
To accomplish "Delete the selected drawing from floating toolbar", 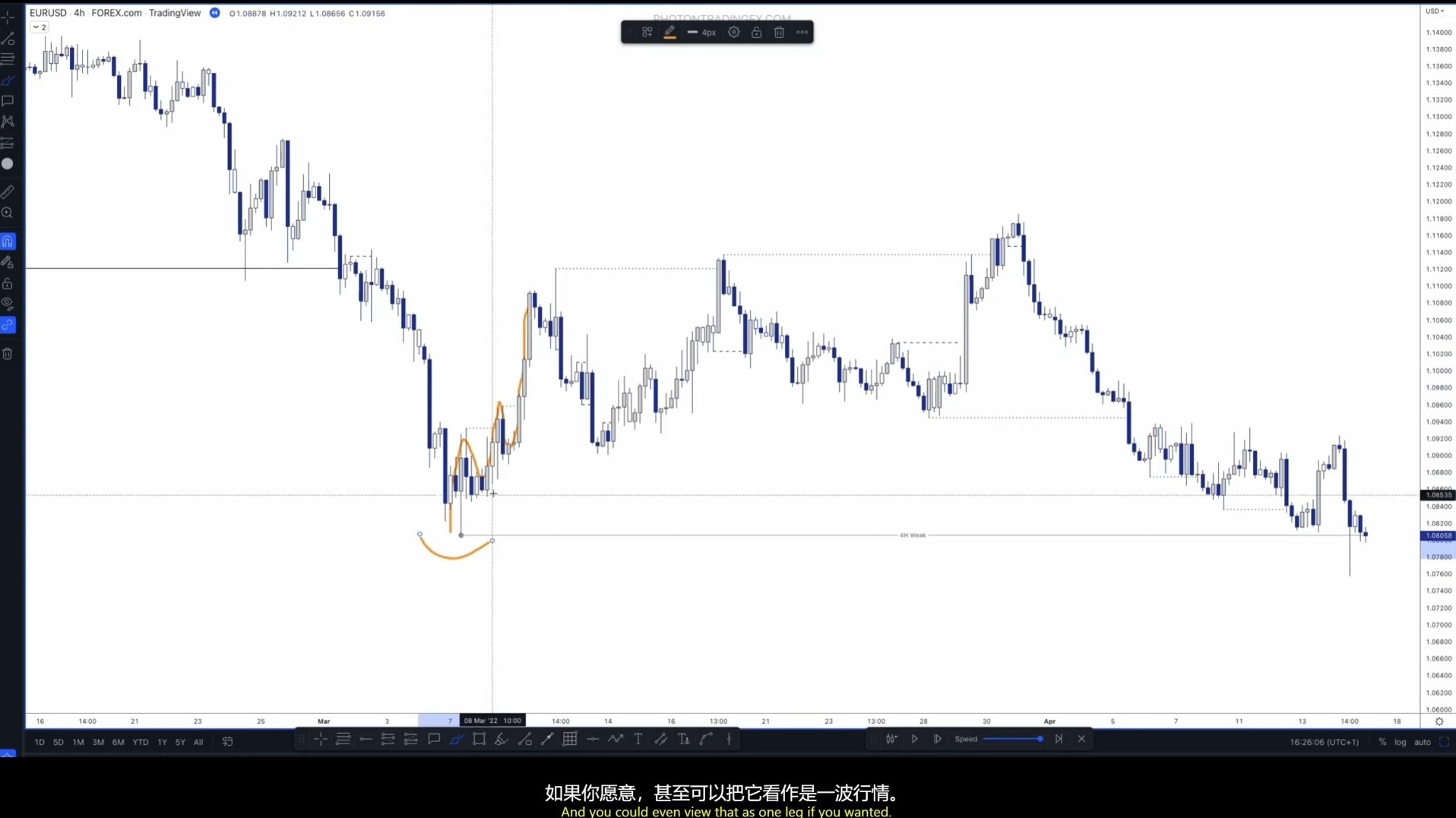I will tap(779, 33).
